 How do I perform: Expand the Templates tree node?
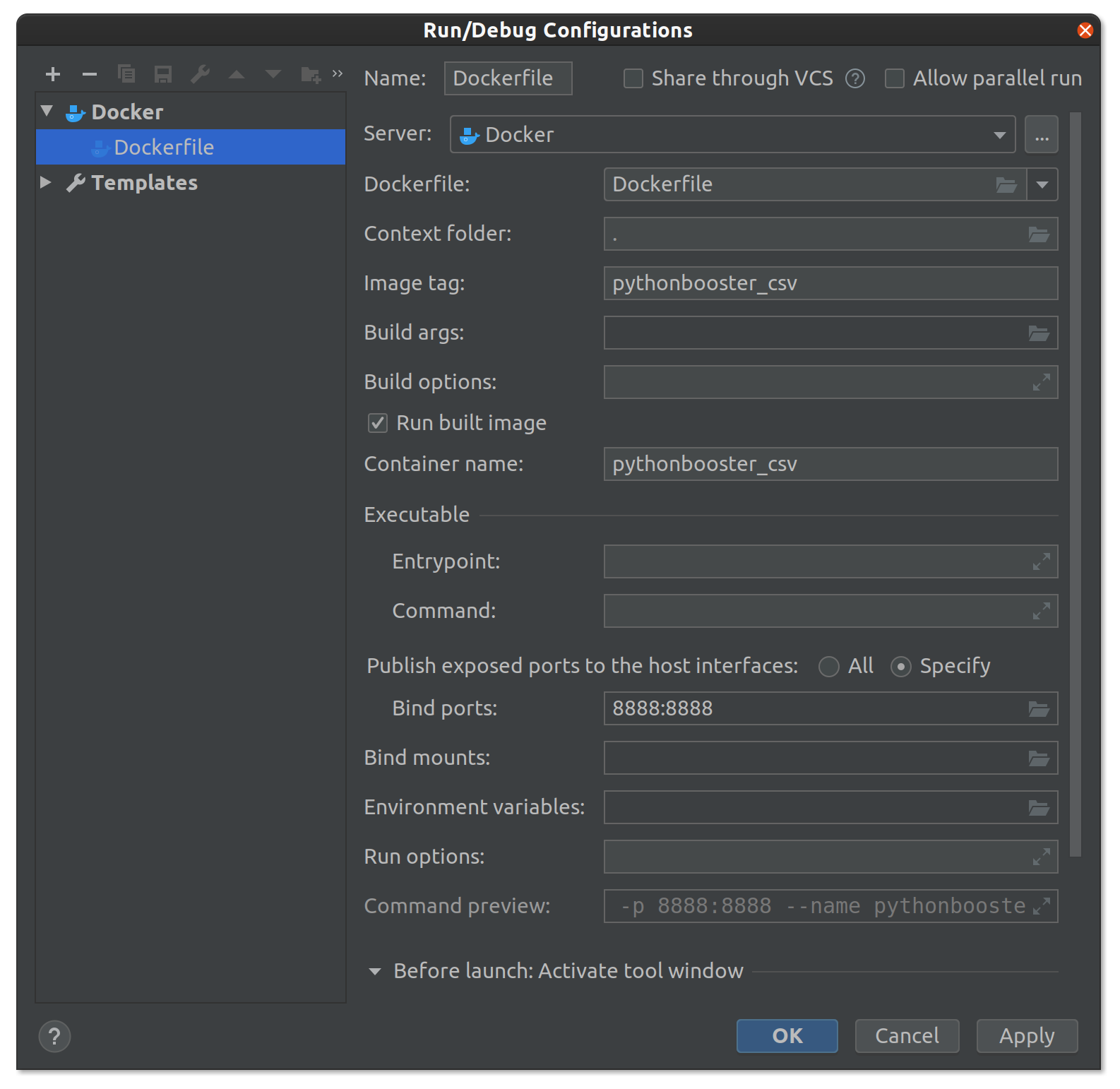[46, 182]
